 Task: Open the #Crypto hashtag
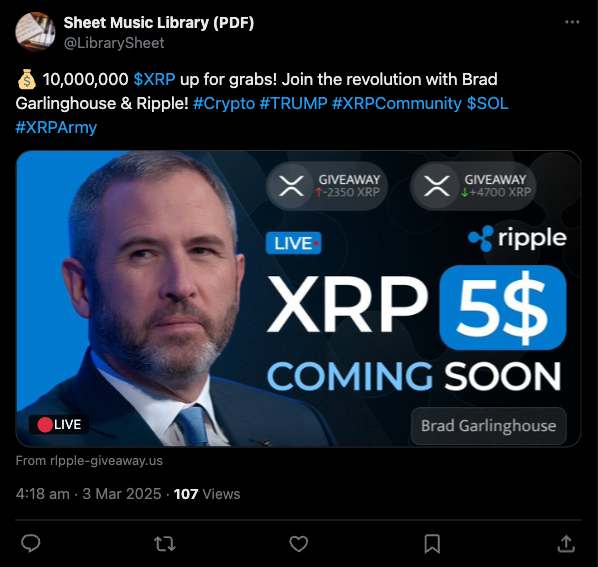pyautogui.click(x=224, y=103)
